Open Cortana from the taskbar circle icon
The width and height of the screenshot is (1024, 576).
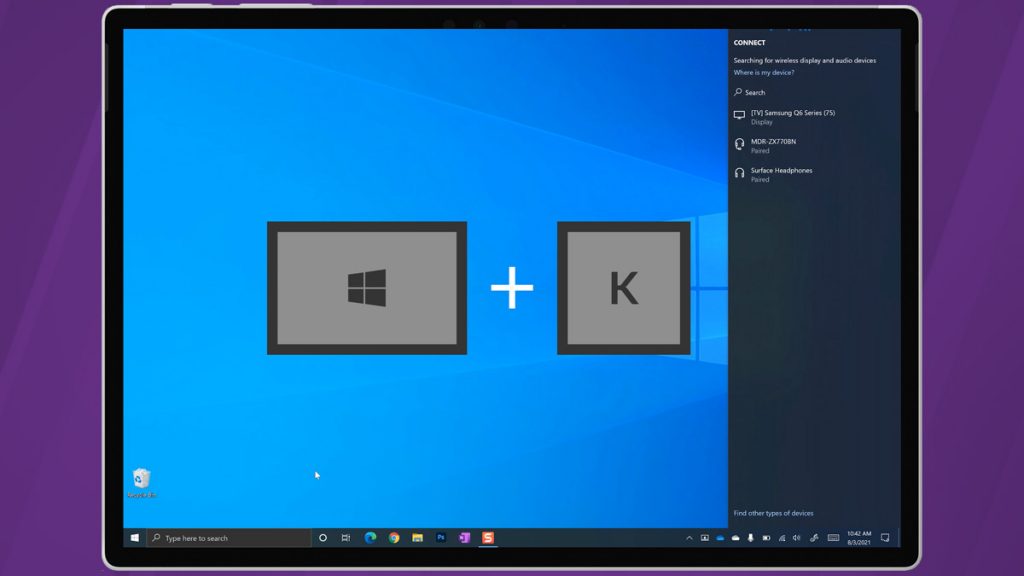(323, 538)
